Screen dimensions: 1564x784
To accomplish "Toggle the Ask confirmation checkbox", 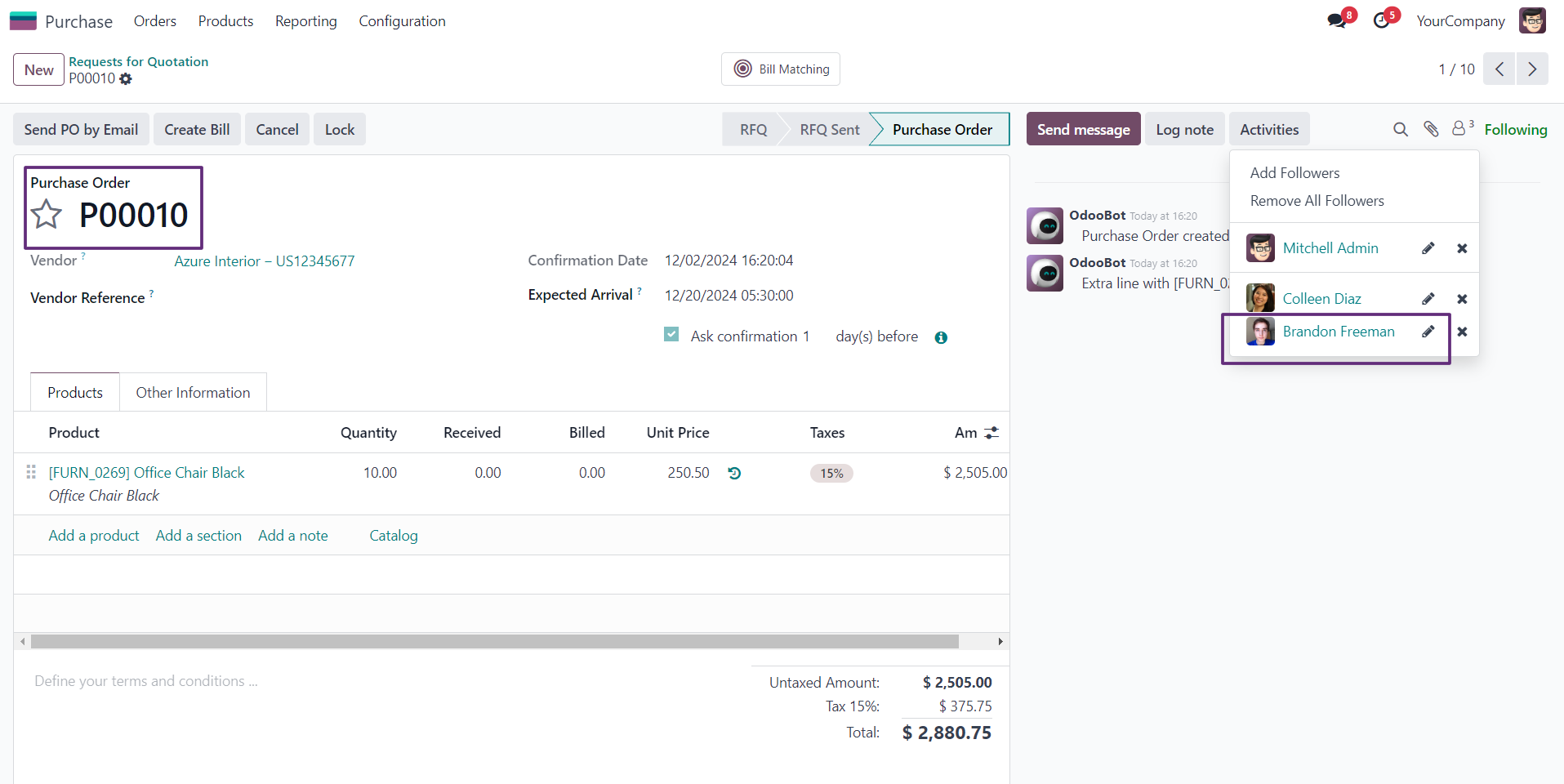I will pos(671,335).
